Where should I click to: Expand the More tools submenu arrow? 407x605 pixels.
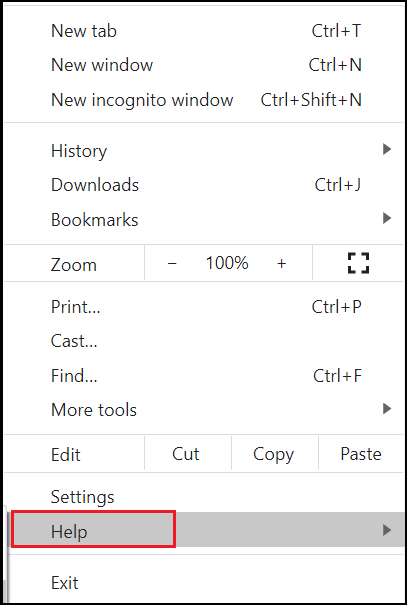[387, 409]
